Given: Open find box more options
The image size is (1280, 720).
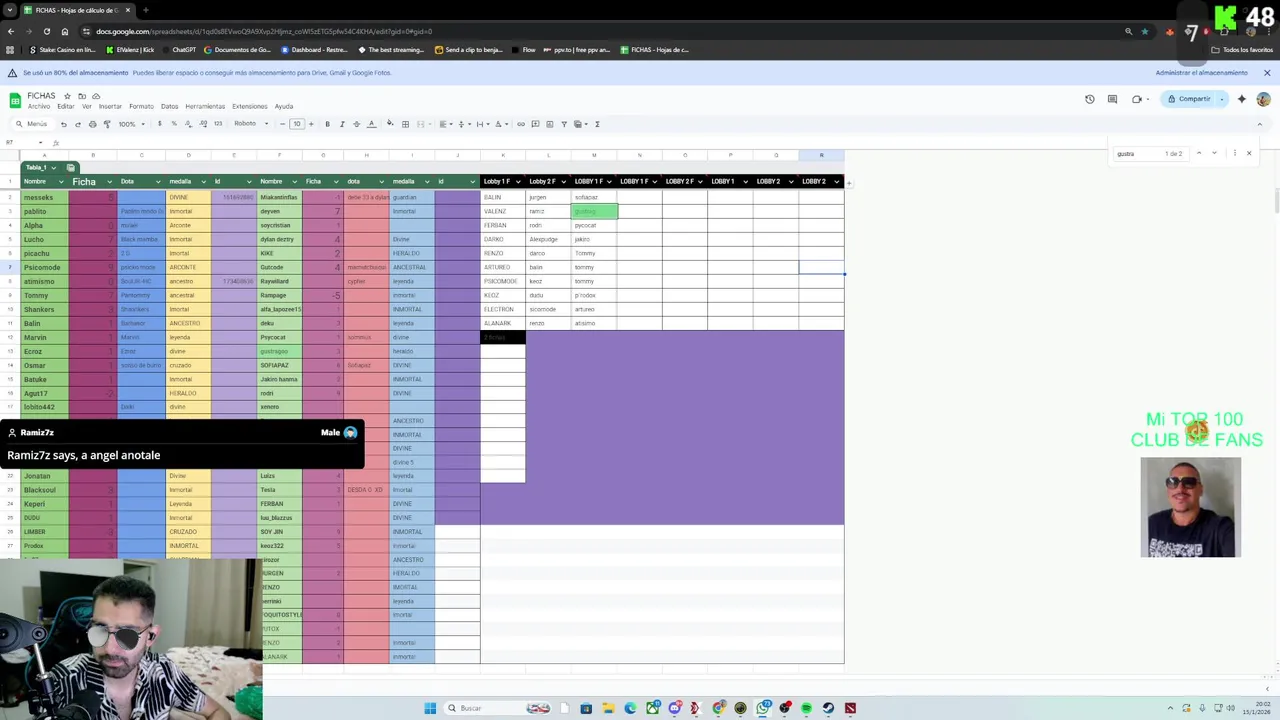Looking at the screenshot, I should pos(1235,153).
